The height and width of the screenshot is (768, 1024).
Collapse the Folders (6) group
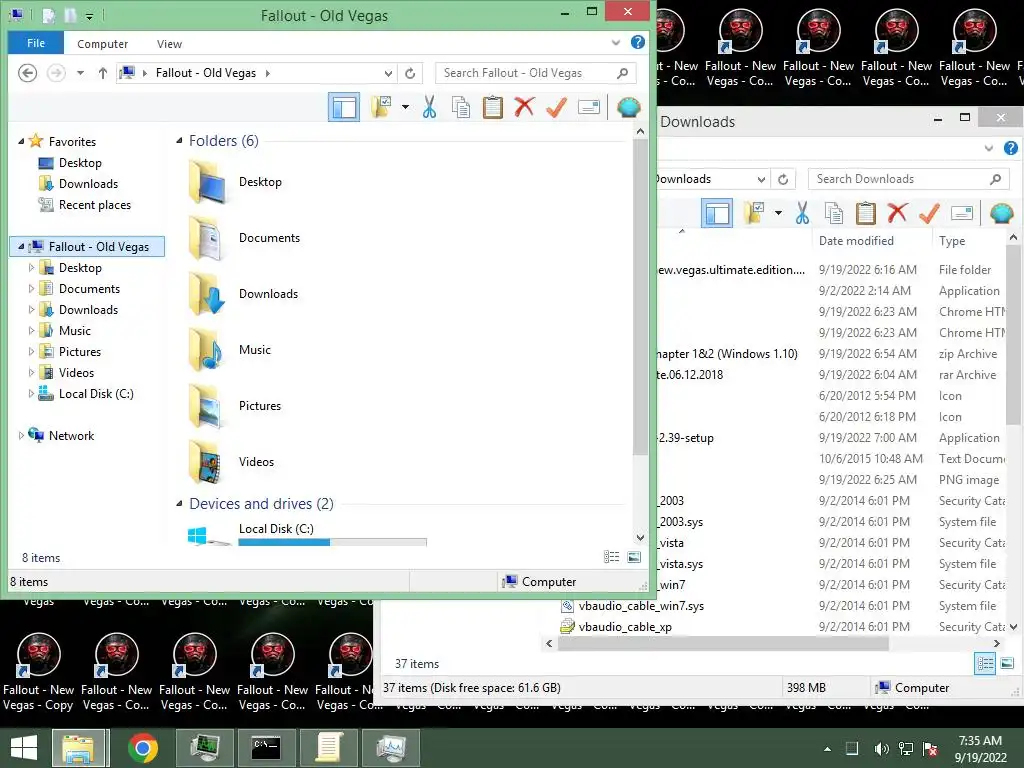click(x=179, y=140)
